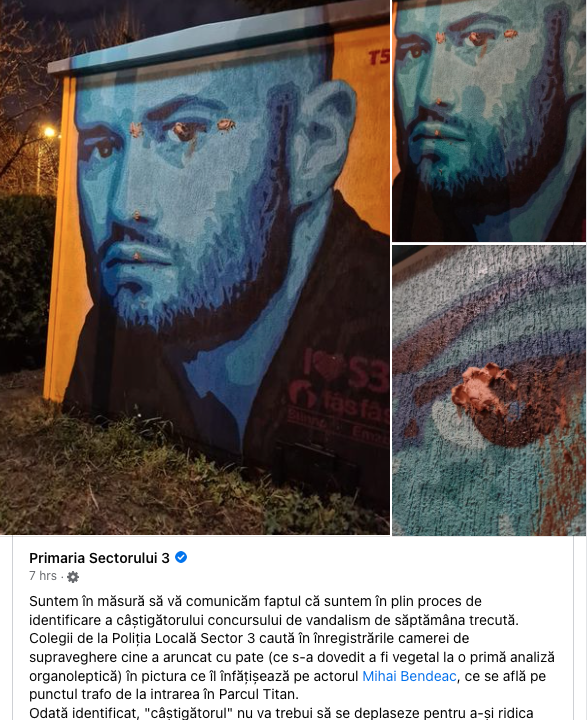Click the glowing street lamp in the photo
The image size is (587, 720).
[49, 132]
